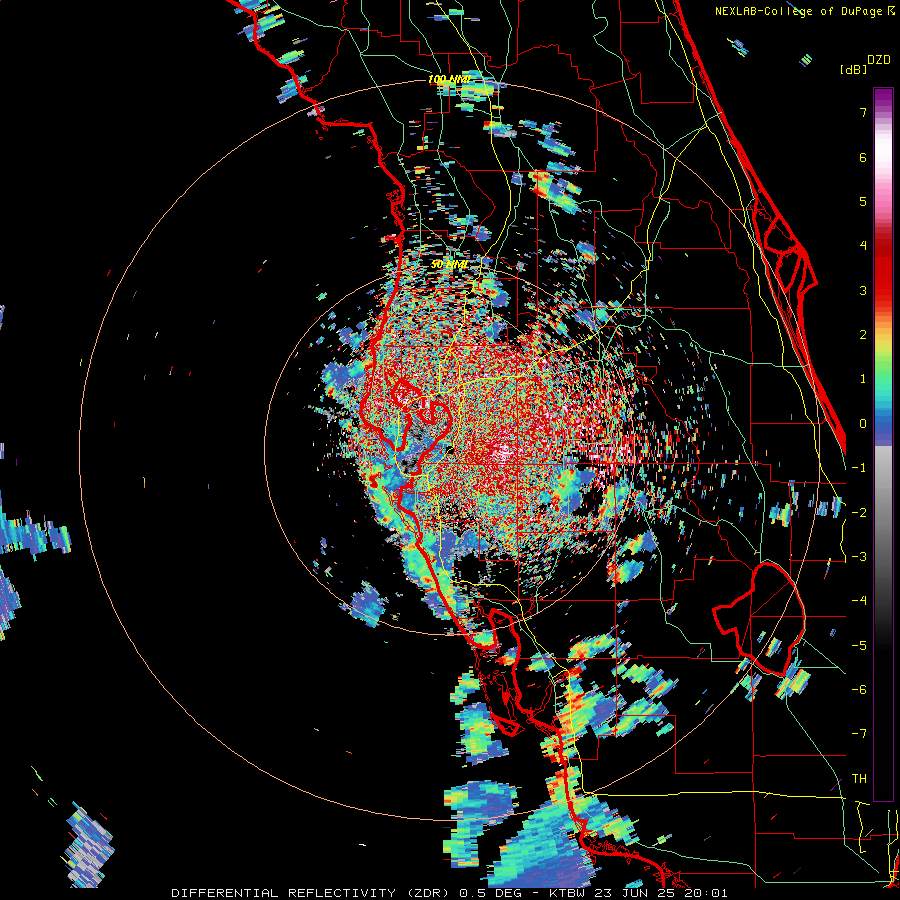Click the 7 tick label on scale
This screenshot has width=900, height=900.
point(863,112)
